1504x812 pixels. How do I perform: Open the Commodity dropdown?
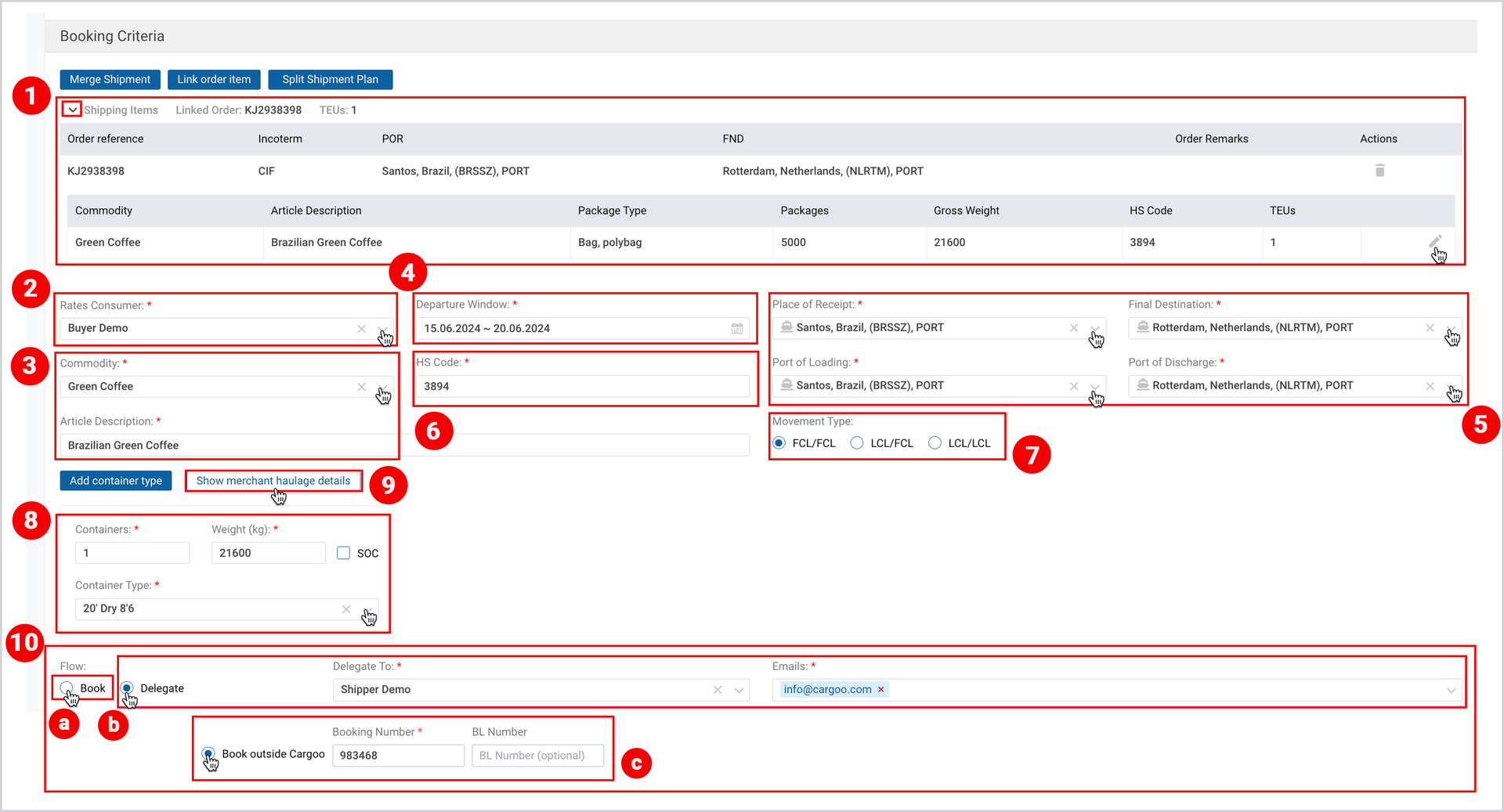pyautogui.click(x=383, y=387)
